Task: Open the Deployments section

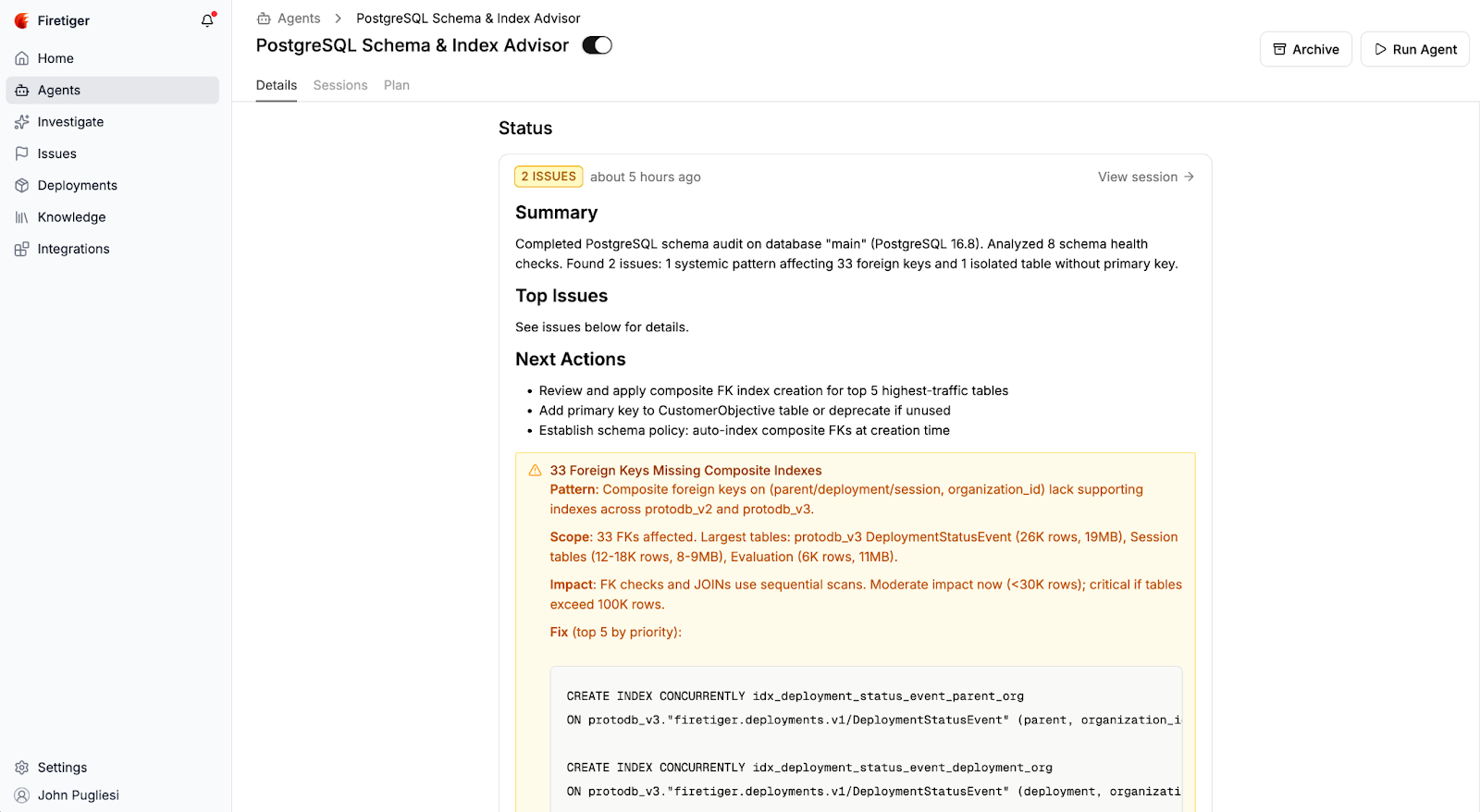Action: point(113,185)
